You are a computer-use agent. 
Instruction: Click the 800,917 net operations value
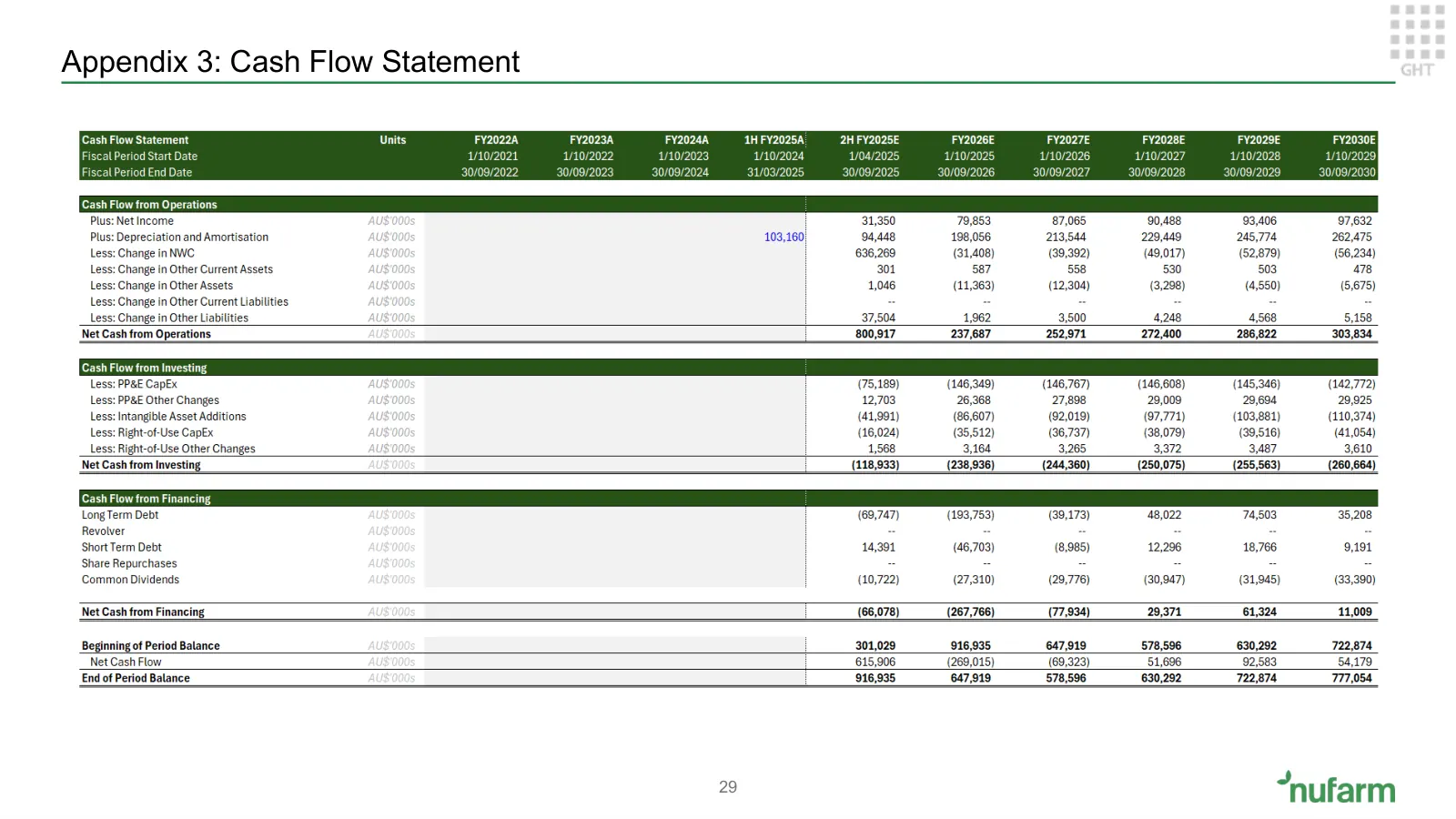pyautogui.click(x=875, y=334)
